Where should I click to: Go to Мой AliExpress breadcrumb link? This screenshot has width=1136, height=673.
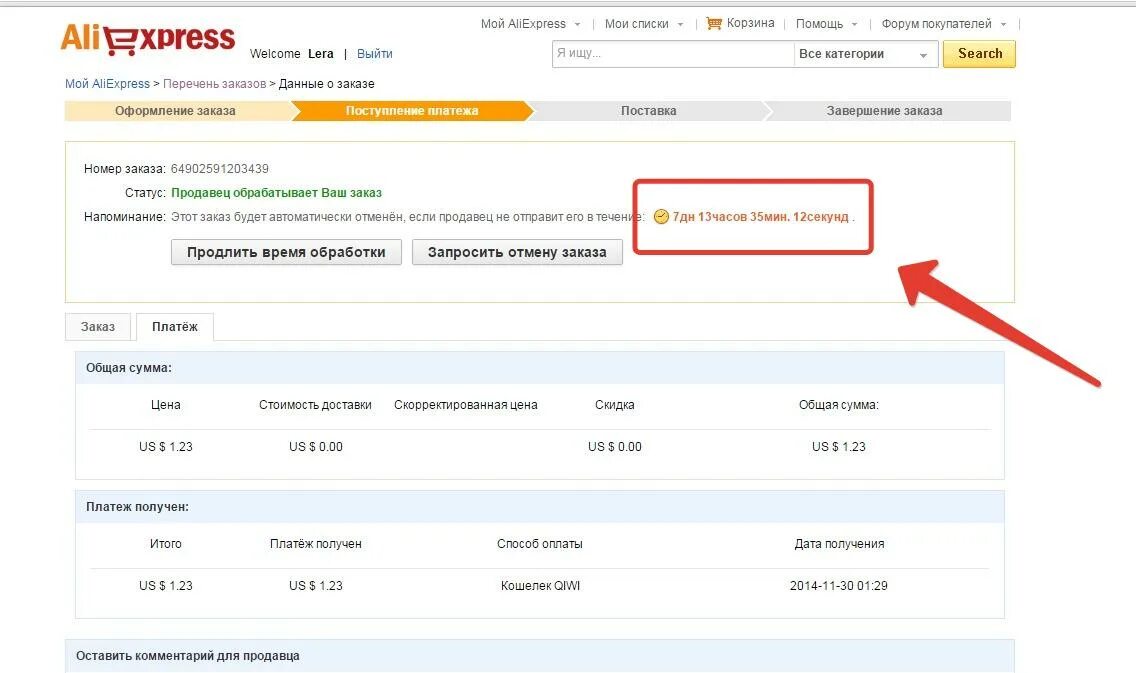[107, 84]
